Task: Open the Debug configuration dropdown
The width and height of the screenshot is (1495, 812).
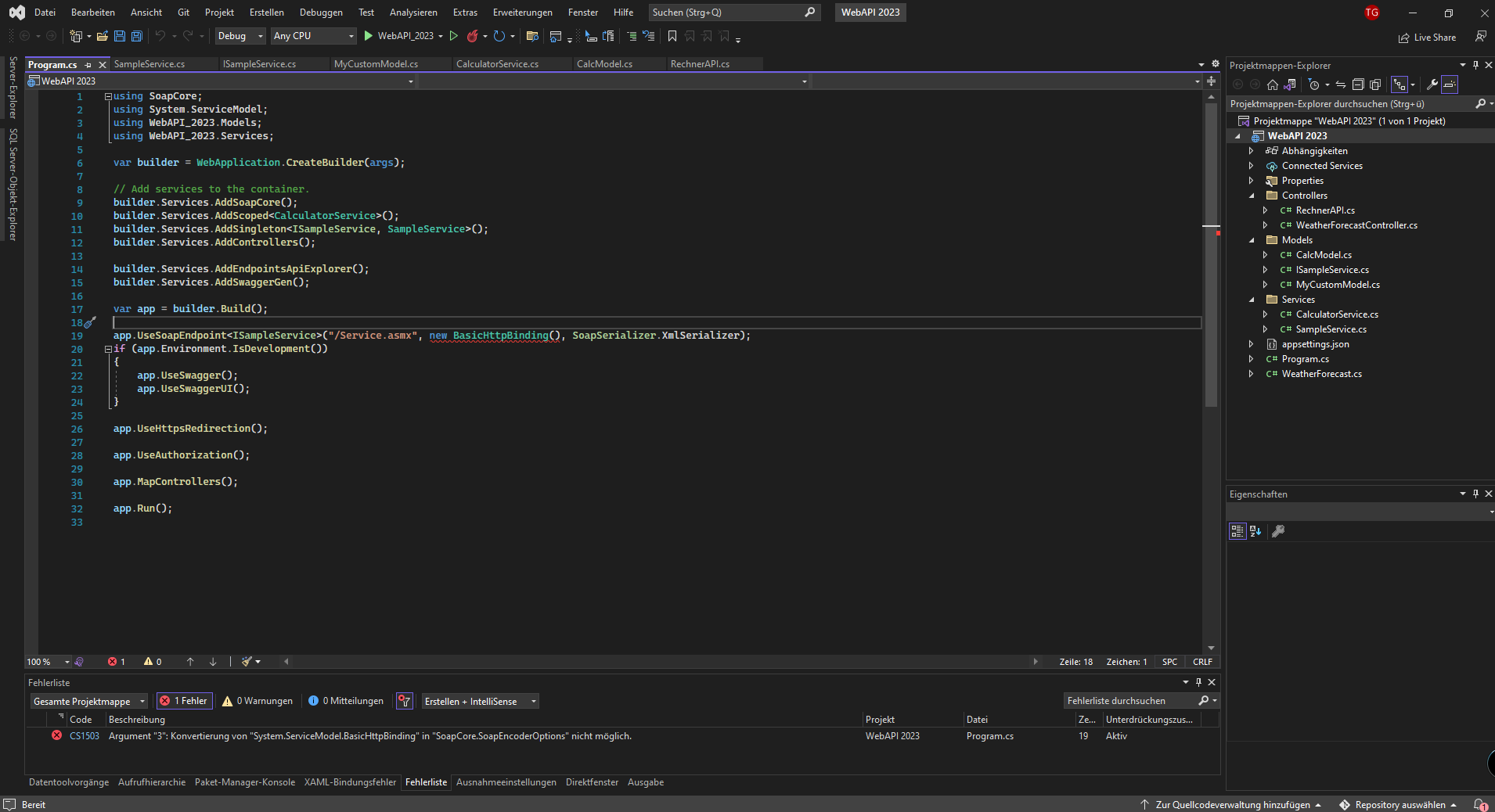Action: (x=240, y=36)
